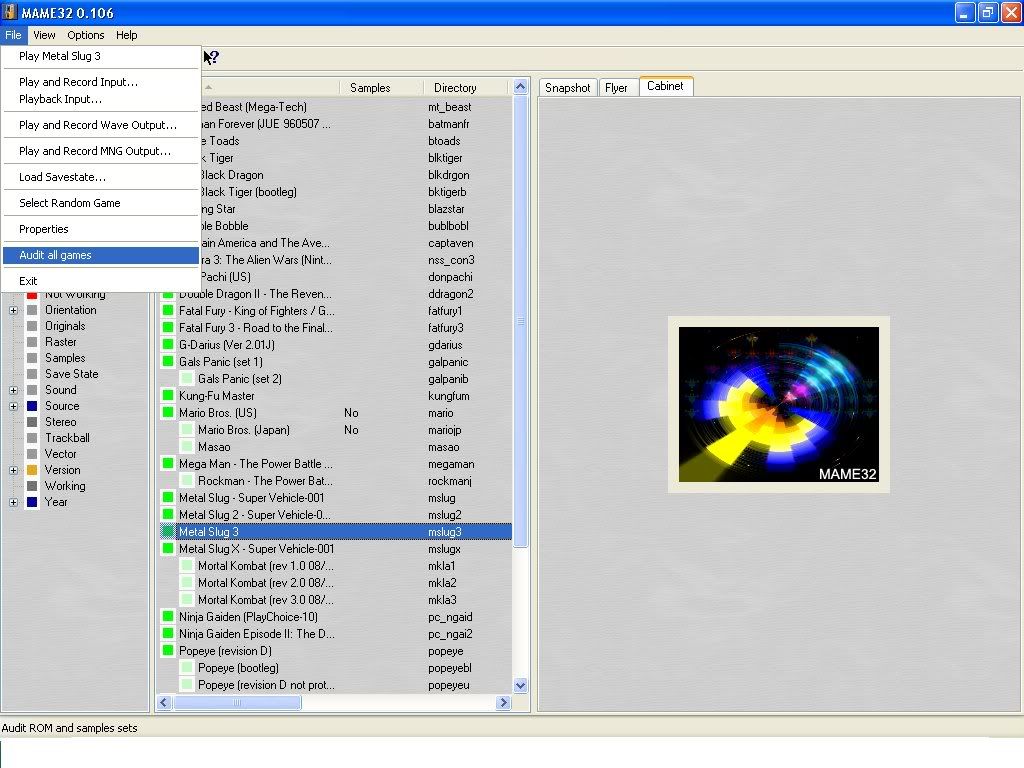Image resolution: width=1024 pixels, height=768 pixels.
Task: Expand the Version folder tree node
Action: click(13, 470)
